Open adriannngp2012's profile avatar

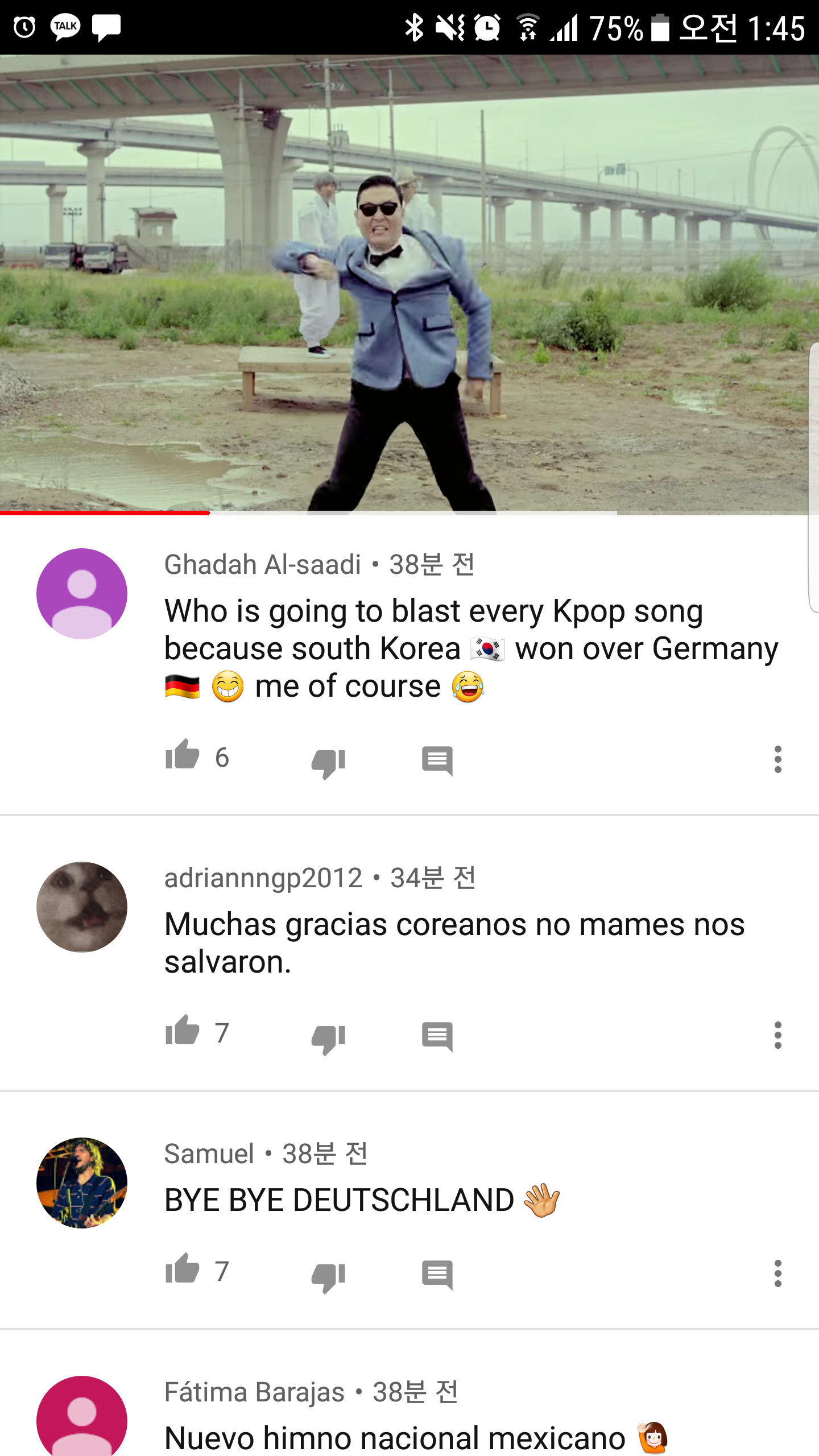(x=82, y=907)
